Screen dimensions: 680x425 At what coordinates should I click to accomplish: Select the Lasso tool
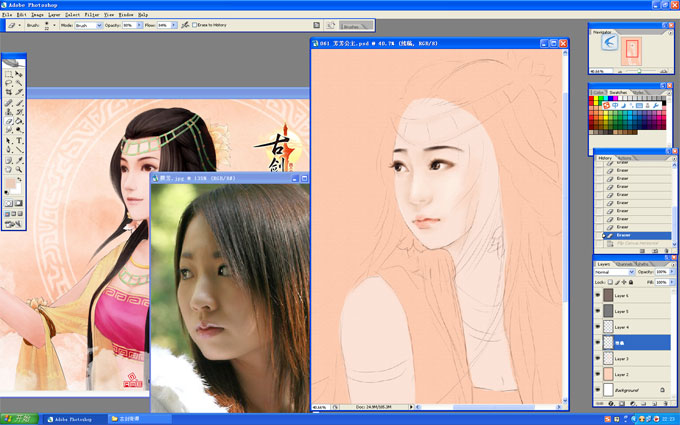pyautogui.click(x=8, y=83)
